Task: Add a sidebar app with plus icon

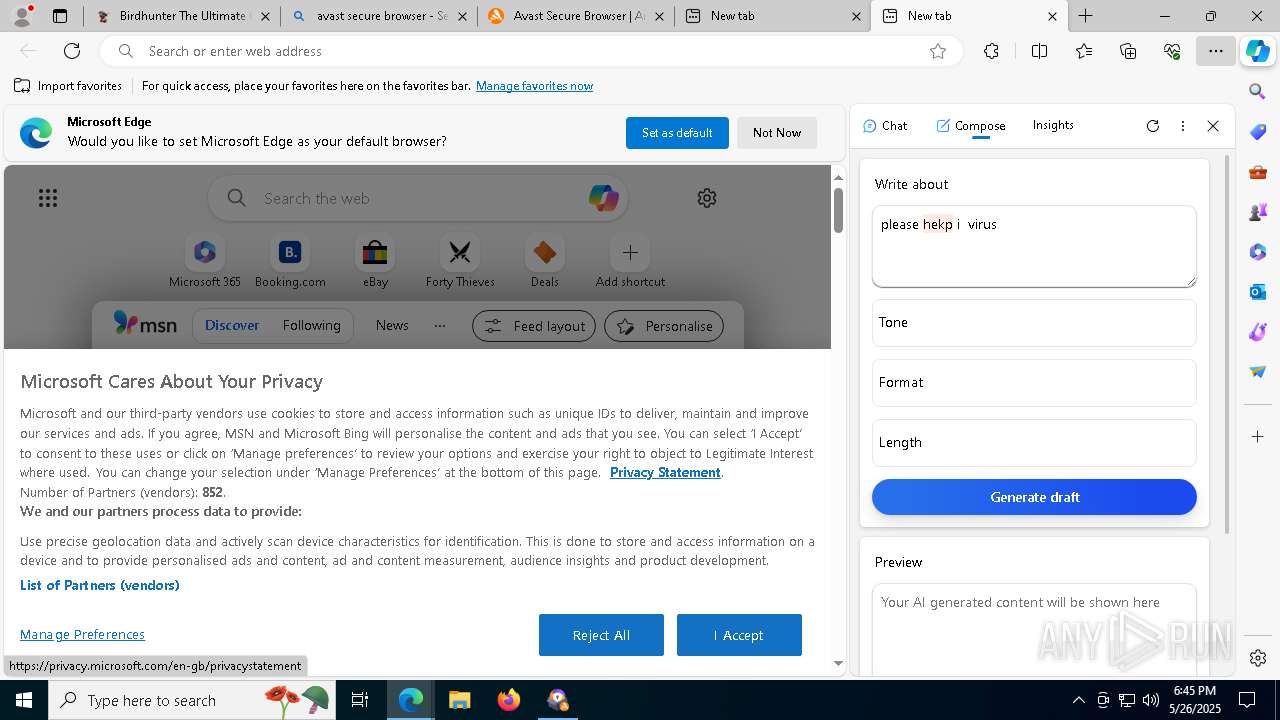Action: point(1258,437)
